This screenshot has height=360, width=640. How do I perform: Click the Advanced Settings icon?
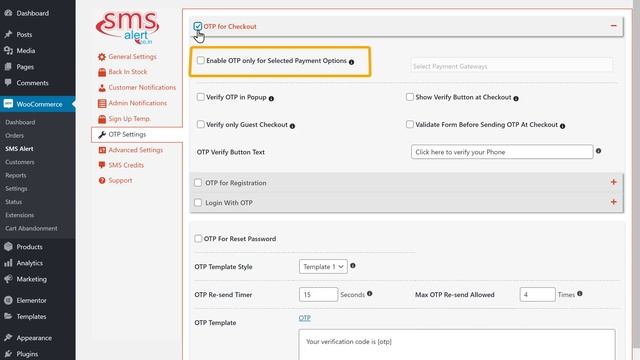coord(102,150)
